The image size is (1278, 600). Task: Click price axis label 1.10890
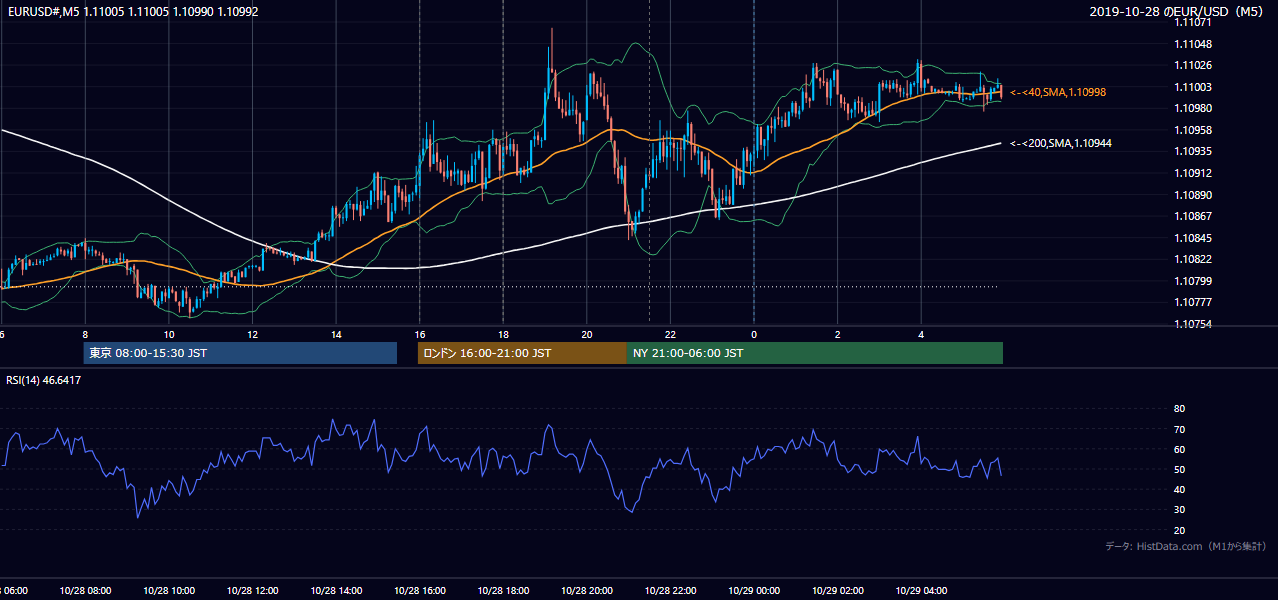[1194, 196]
